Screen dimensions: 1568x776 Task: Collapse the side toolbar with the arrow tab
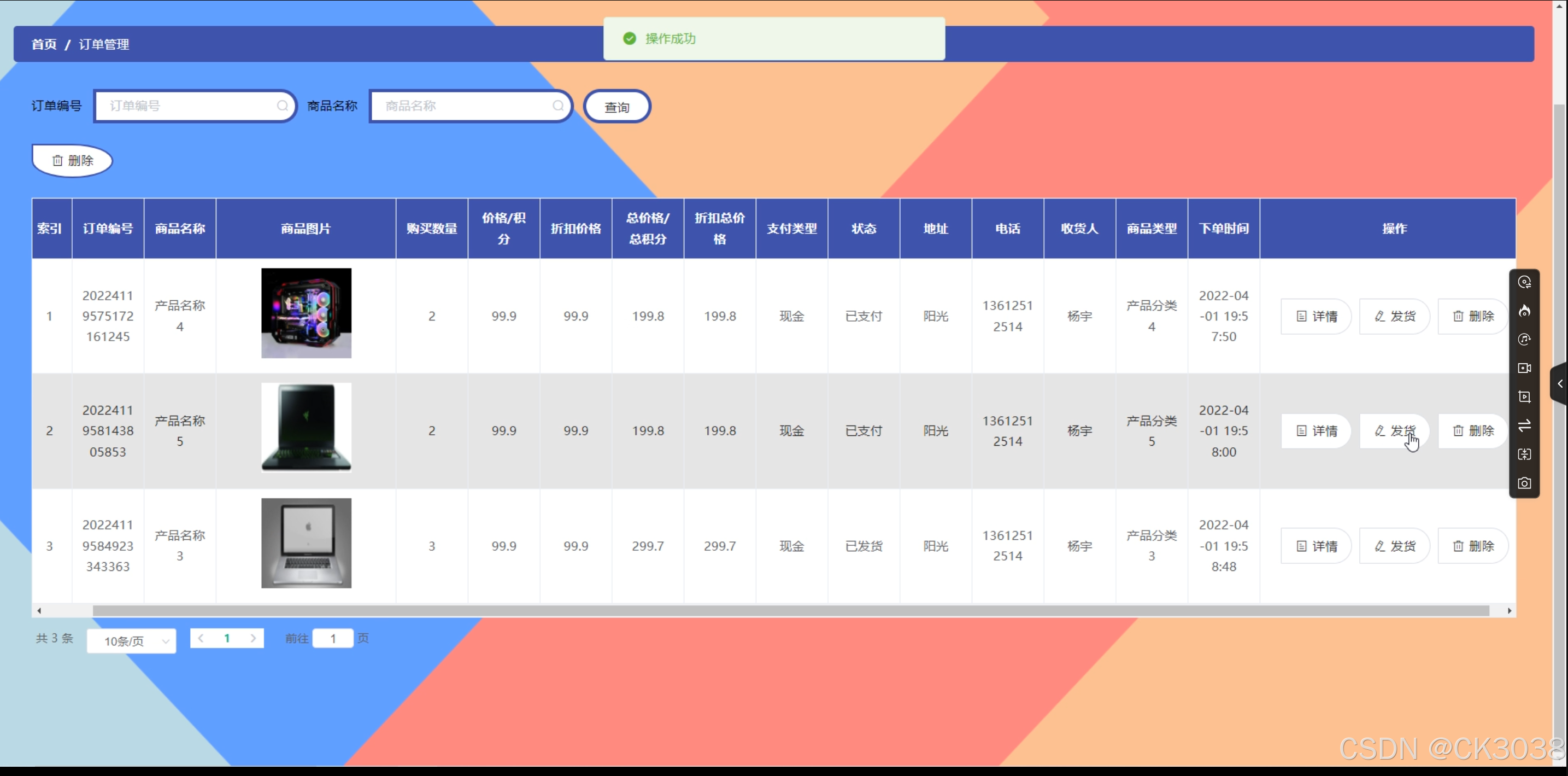(x=1559, y=384)
